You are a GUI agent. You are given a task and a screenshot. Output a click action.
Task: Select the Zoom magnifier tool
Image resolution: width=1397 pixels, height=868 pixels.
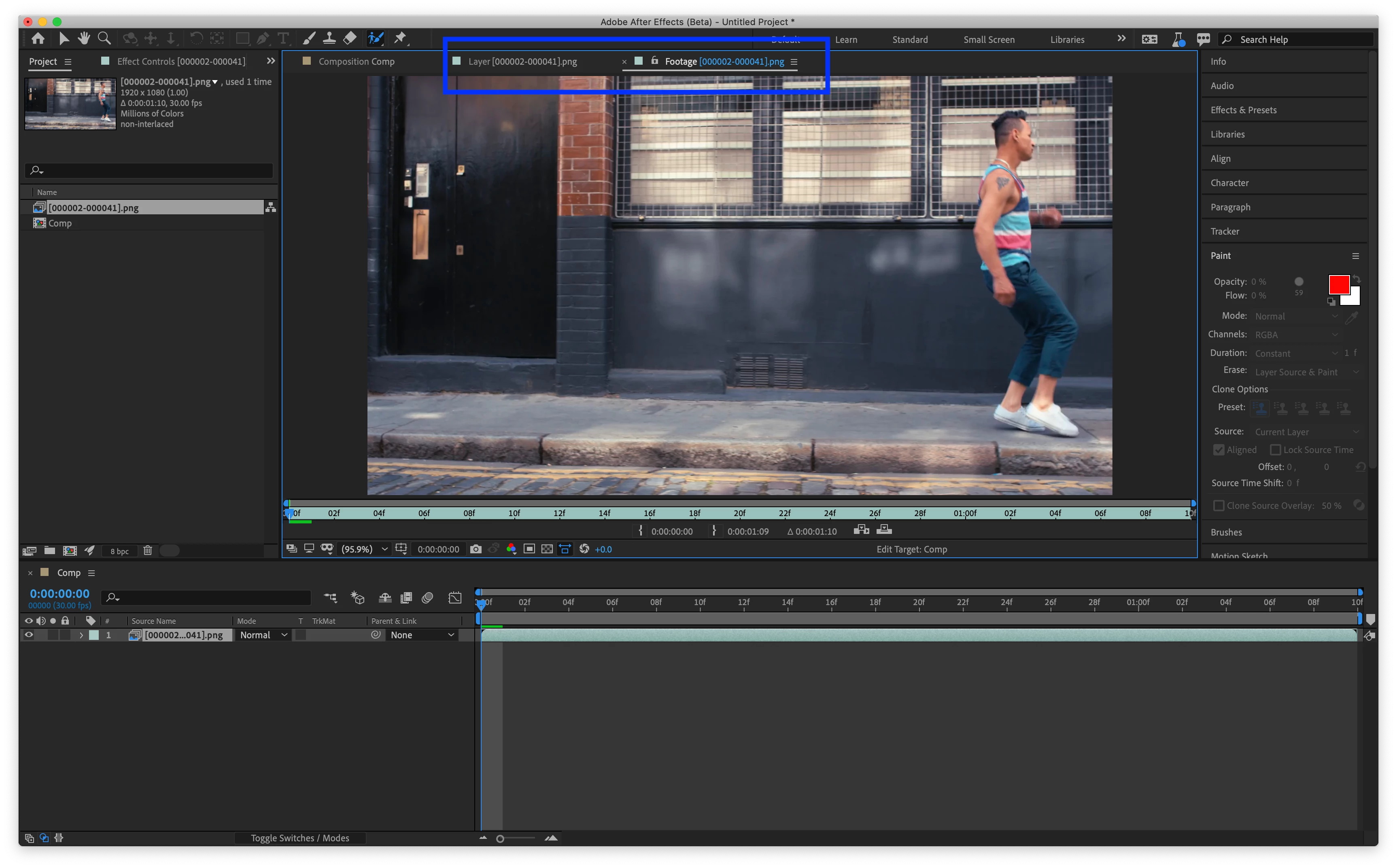coord(104,38)
